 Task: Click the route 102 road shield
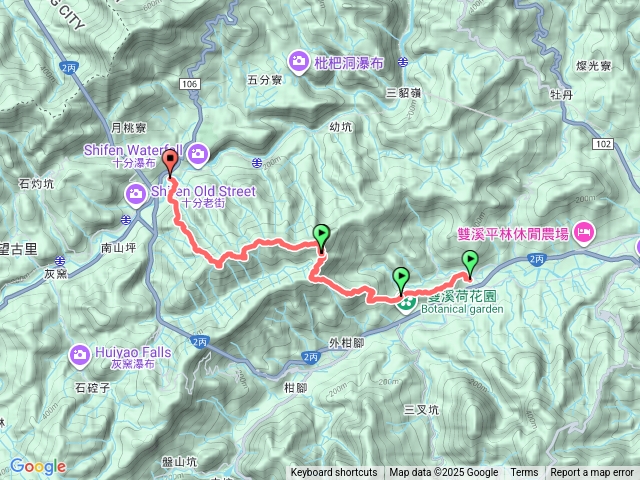tap(603, 144)
